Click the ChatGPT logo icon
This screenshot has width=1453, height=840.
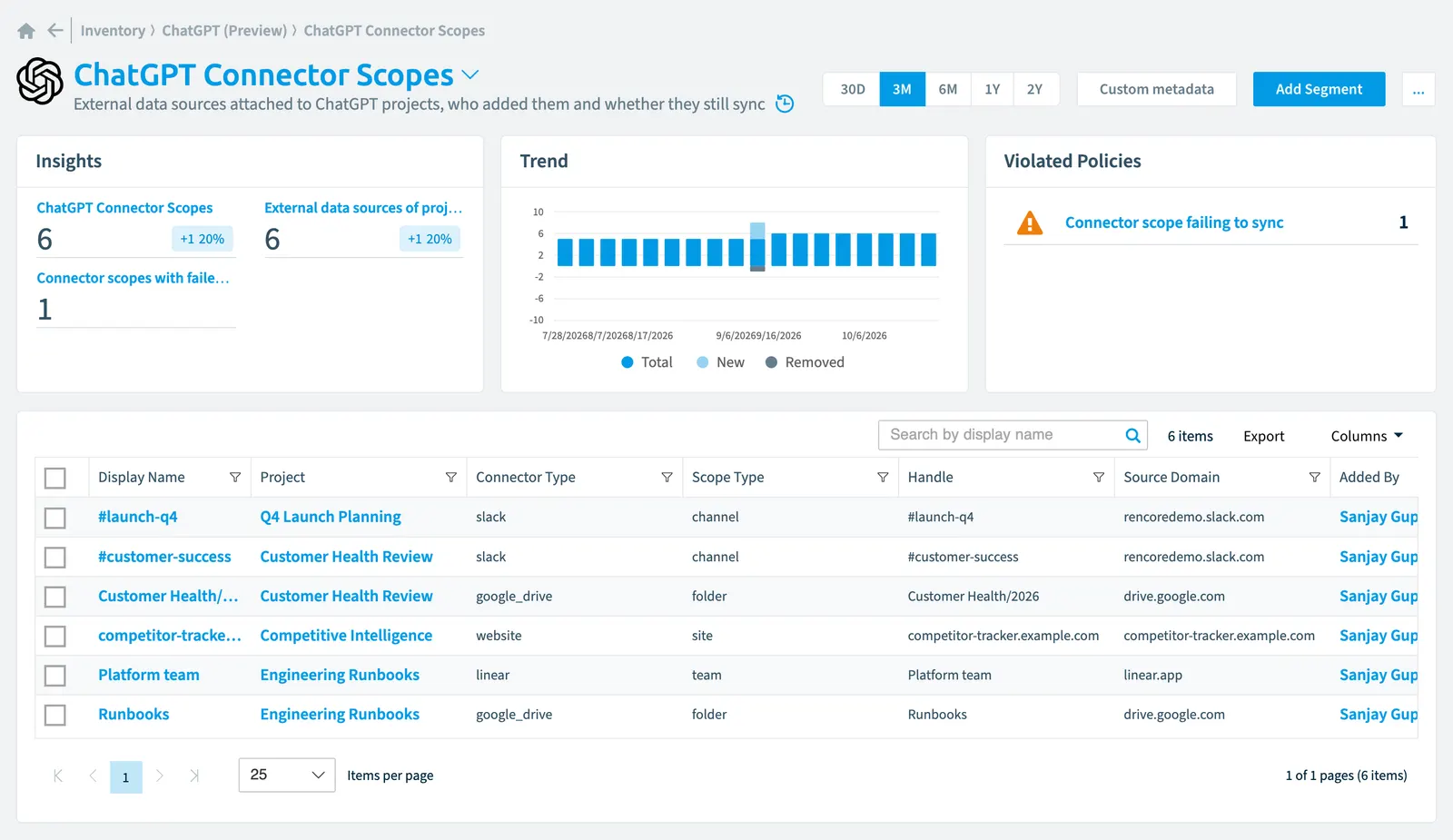point(40,81)
